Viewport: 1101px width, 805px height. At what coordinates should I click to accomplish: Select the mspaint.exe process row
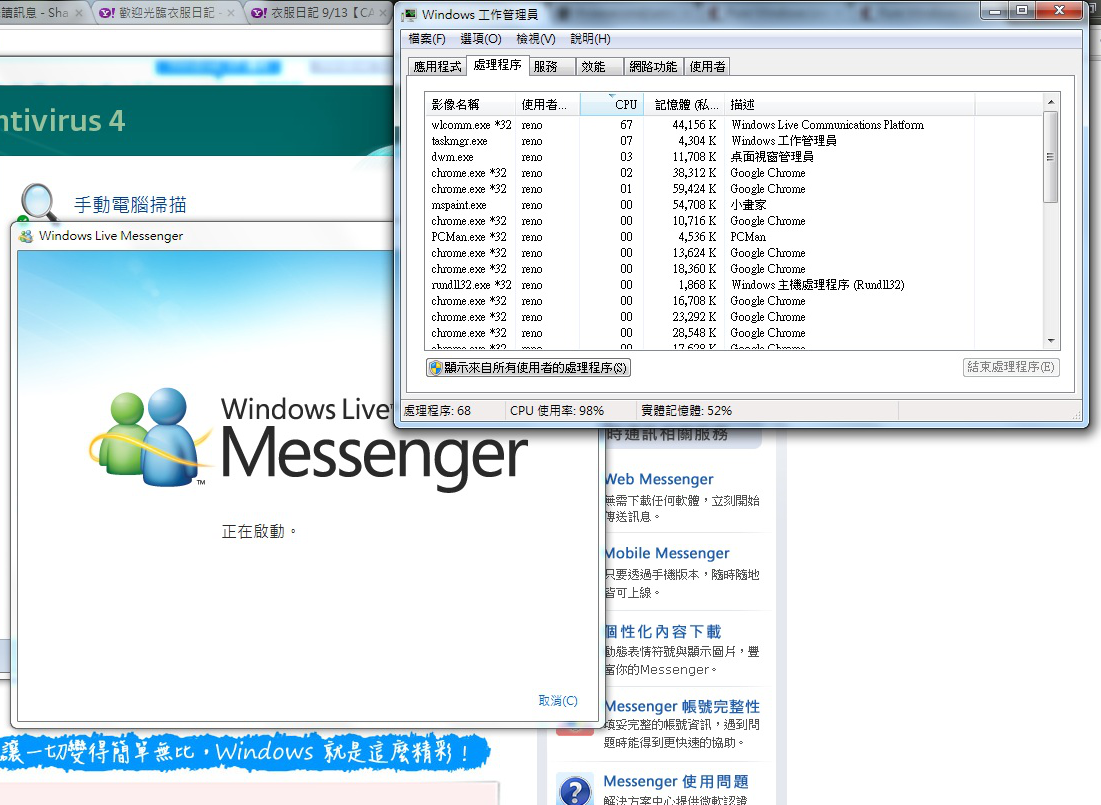point(734,205)
